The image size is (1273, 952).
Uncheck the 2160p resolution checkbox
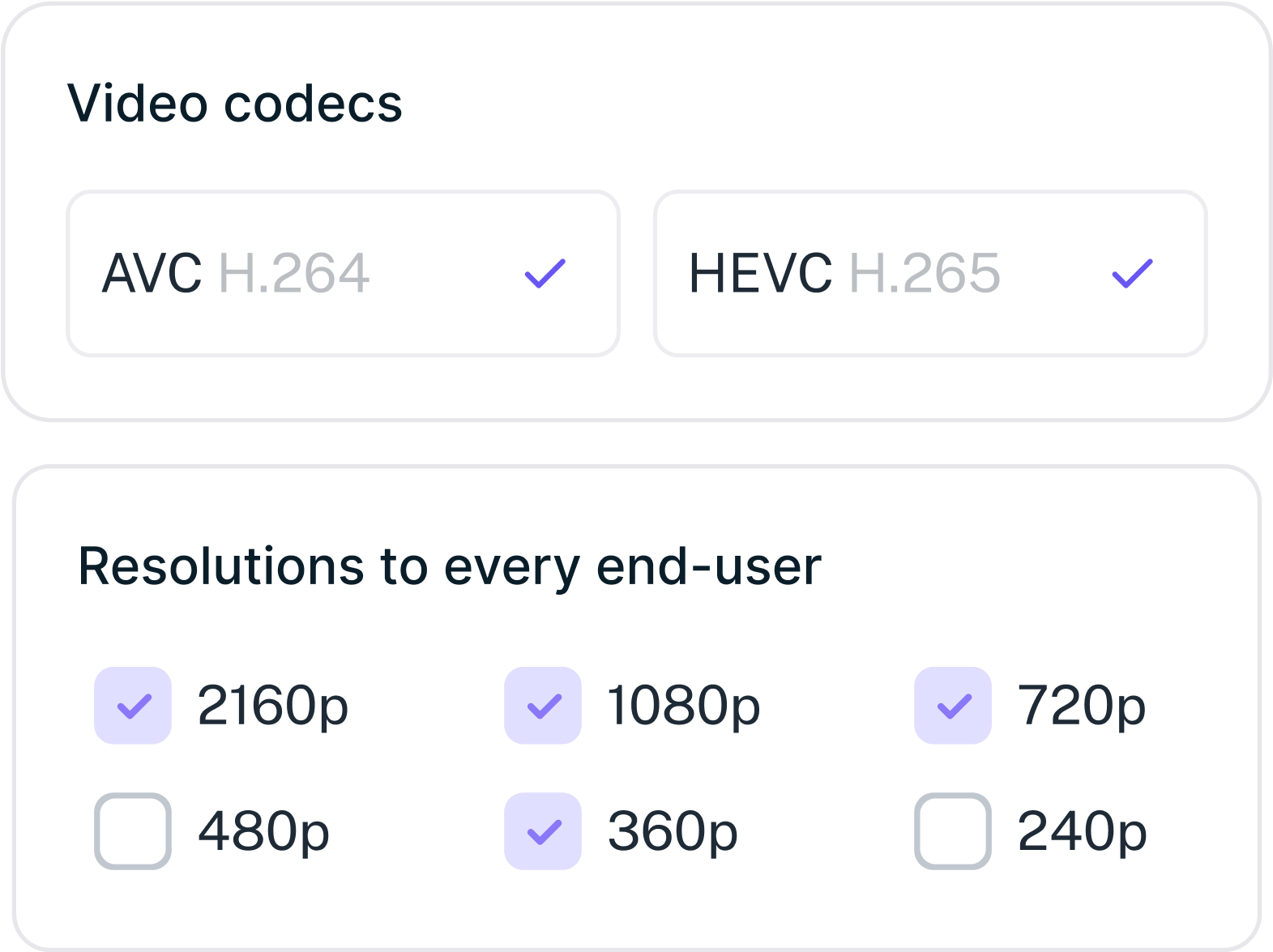(x=133, y=706)
